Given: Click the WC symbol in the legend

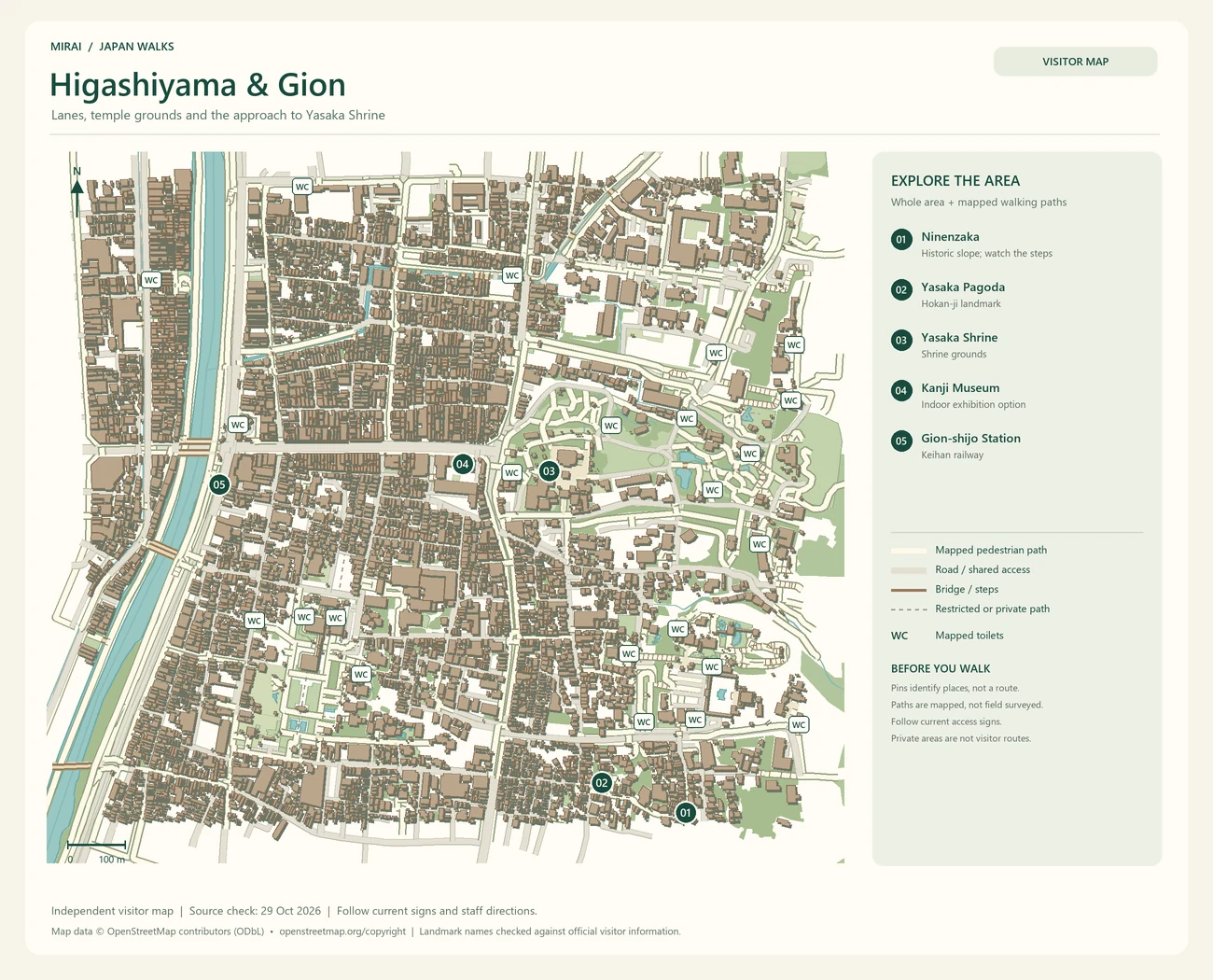Looking at the screenshot, I should pyautogui.click(x=899, y=636).
